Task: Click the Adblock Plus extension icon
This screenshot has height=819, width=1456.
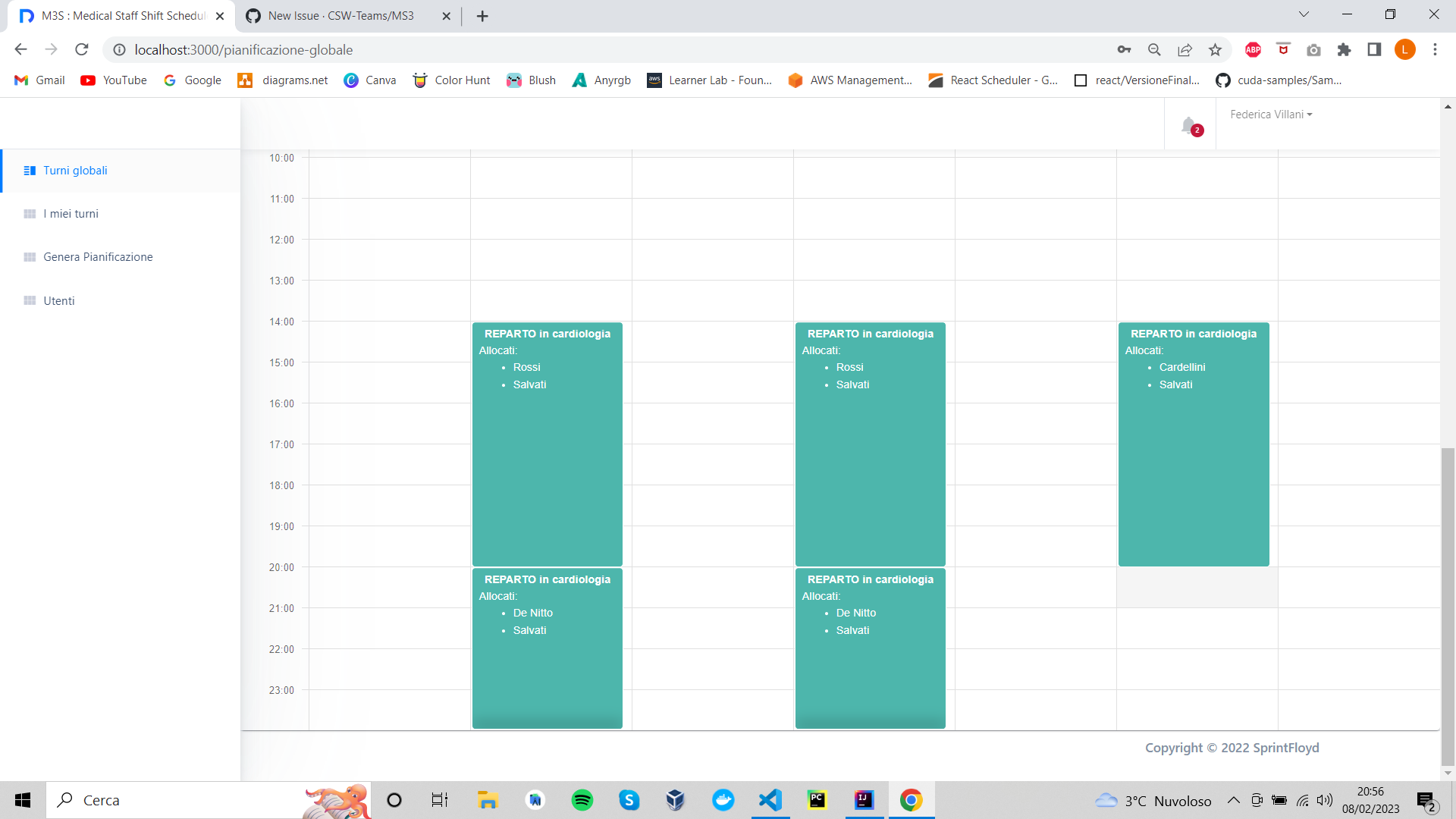Action: (1252, 49)
